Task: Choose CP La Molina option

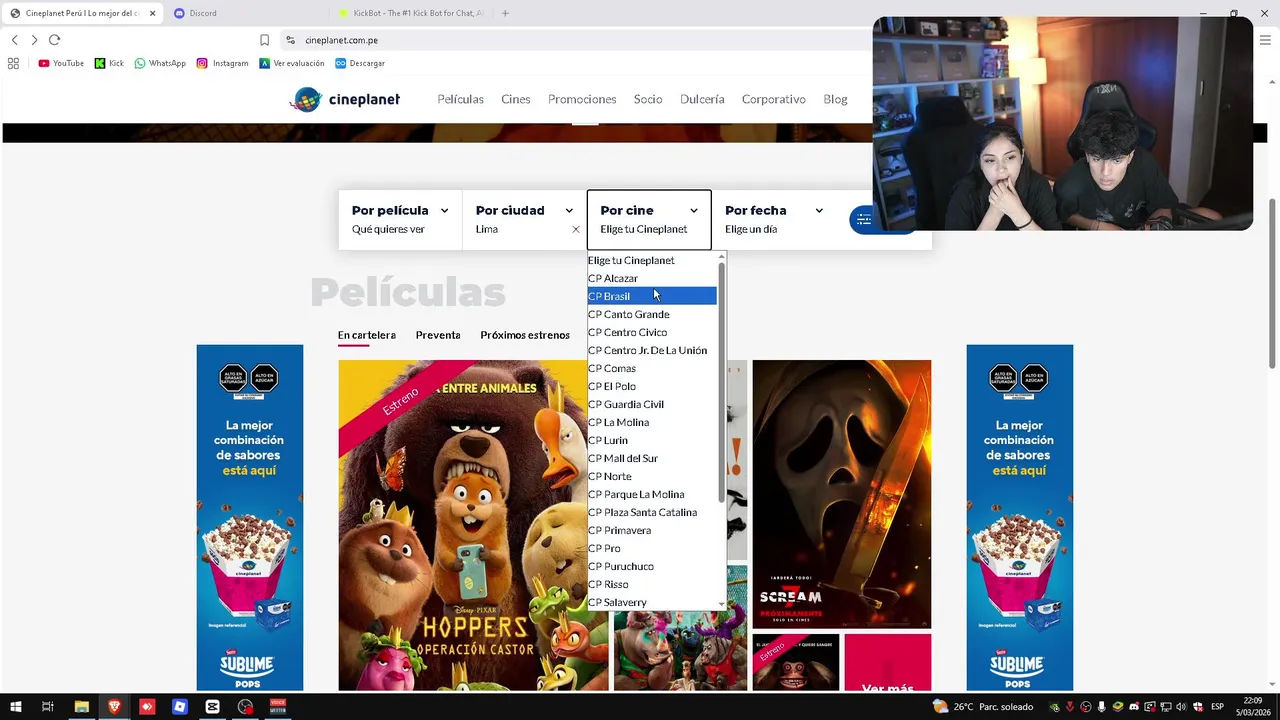Action: coord(652,422)
